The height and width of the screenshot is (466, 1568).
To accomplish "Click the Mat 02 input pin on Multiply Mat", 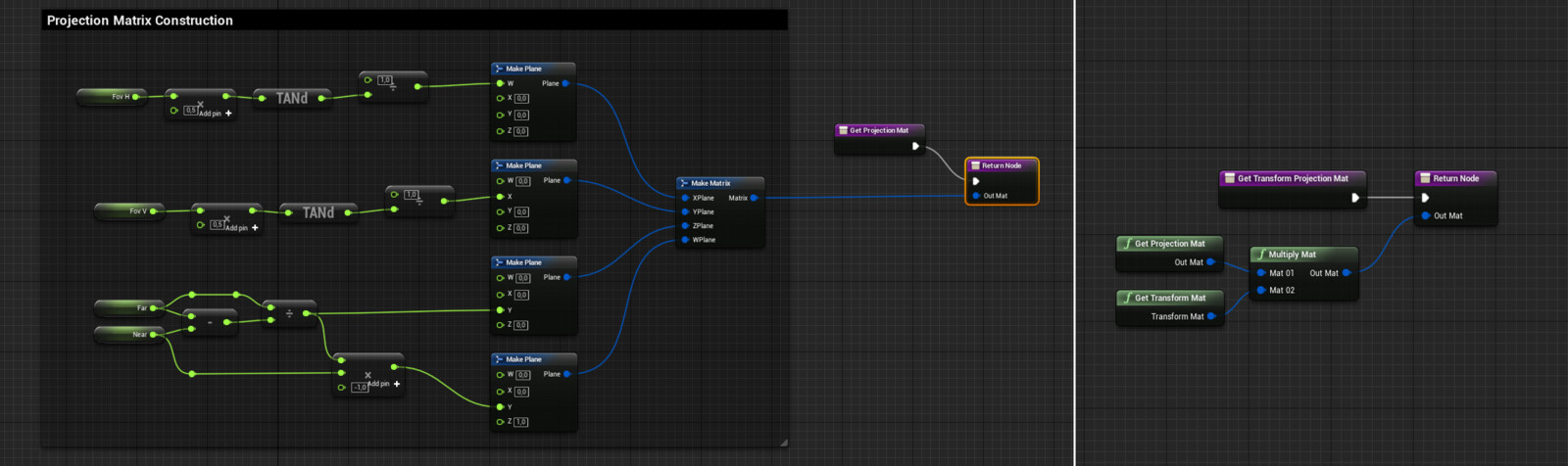I will pos(1261,290).
